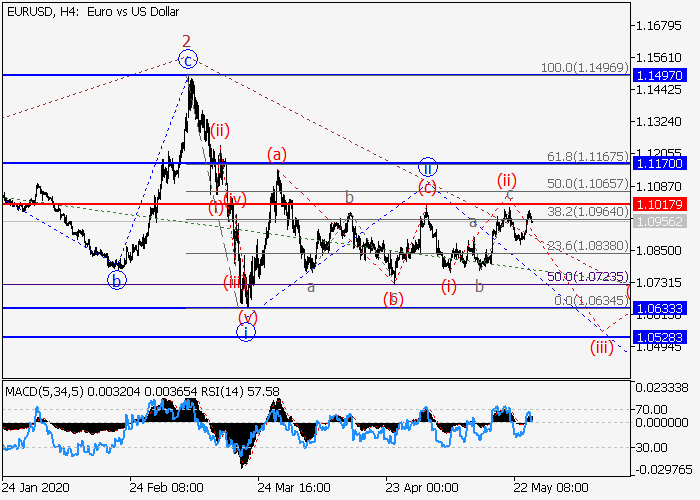
Task: Select the red (c) wave label
Action: (427, 187)
